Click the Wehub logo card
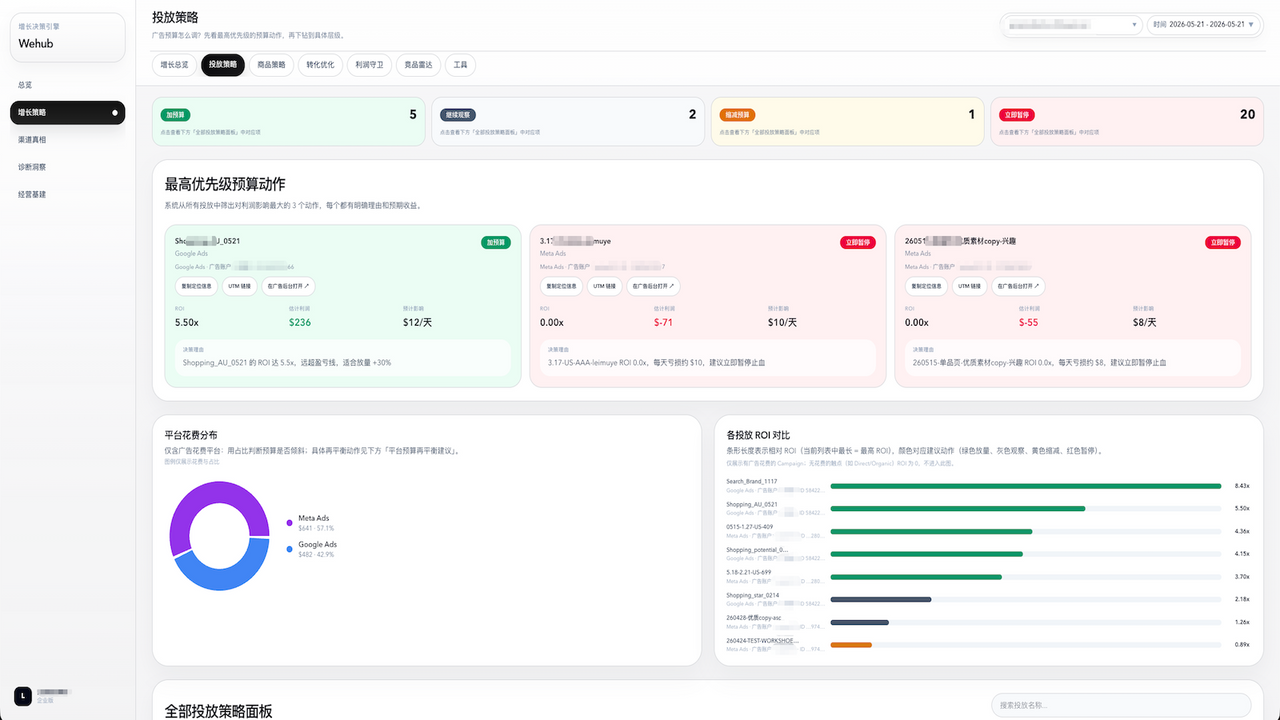 click(x=67, y=38)
